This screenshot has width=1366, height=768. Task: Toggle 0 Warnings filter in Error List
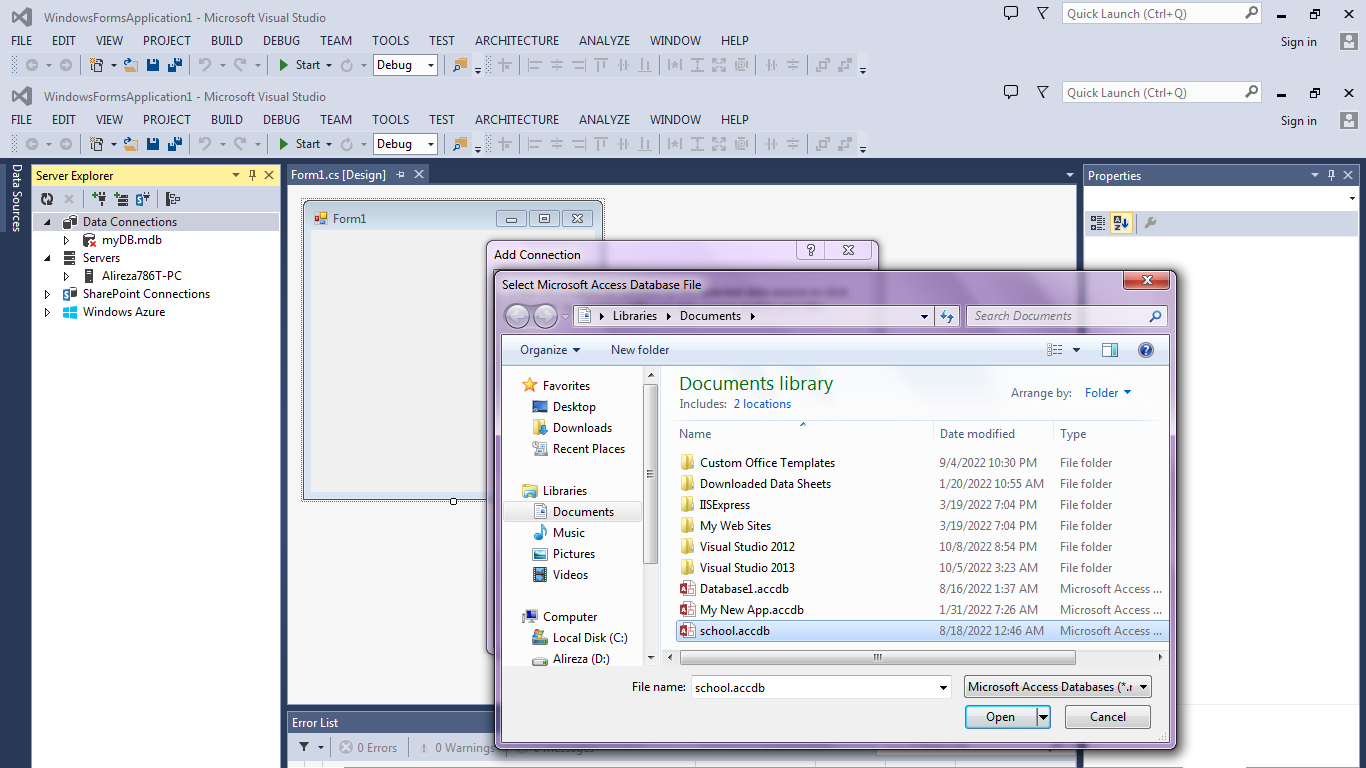[458, 747]
